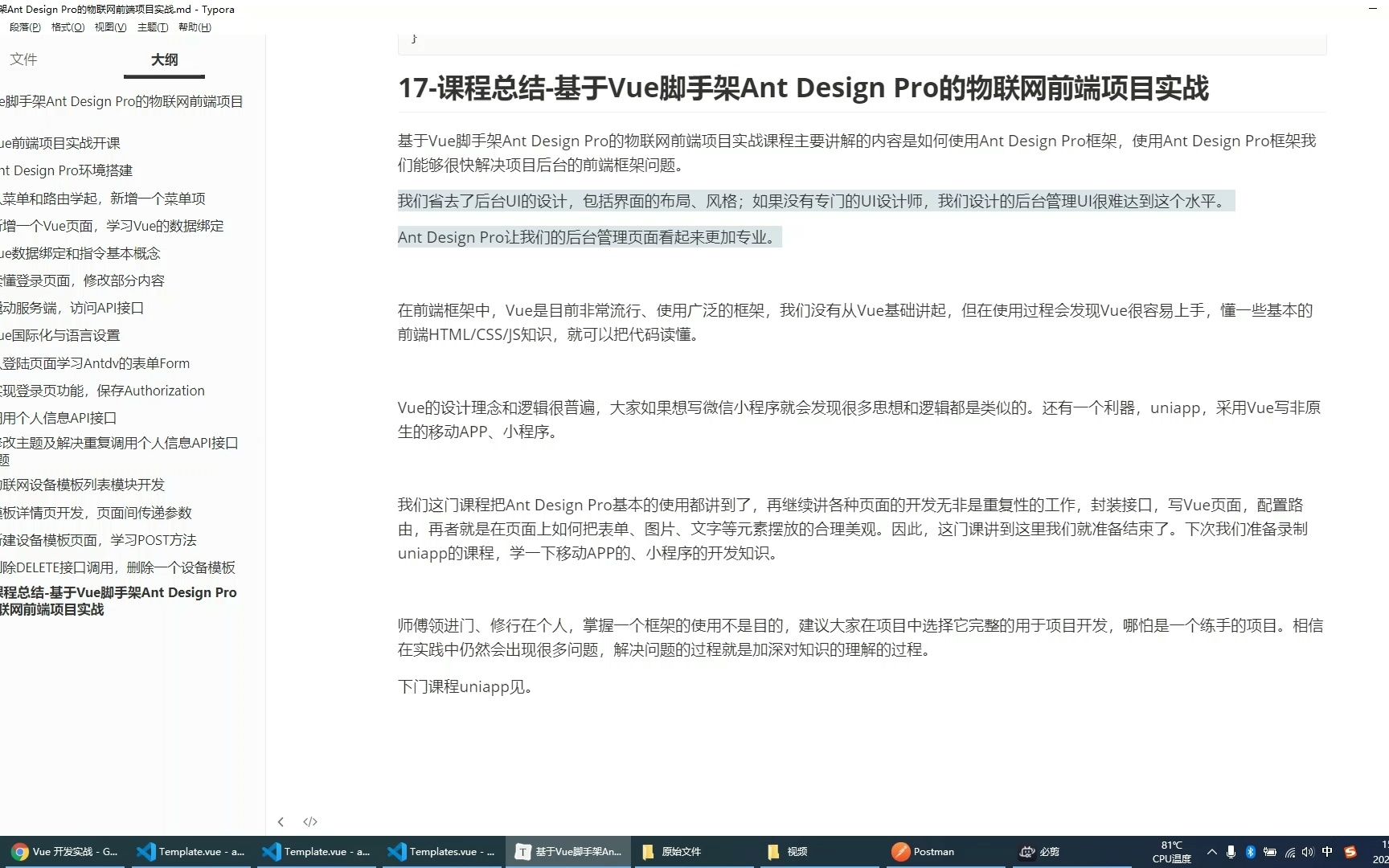Open Postman from taskbar

pos(944,851)
